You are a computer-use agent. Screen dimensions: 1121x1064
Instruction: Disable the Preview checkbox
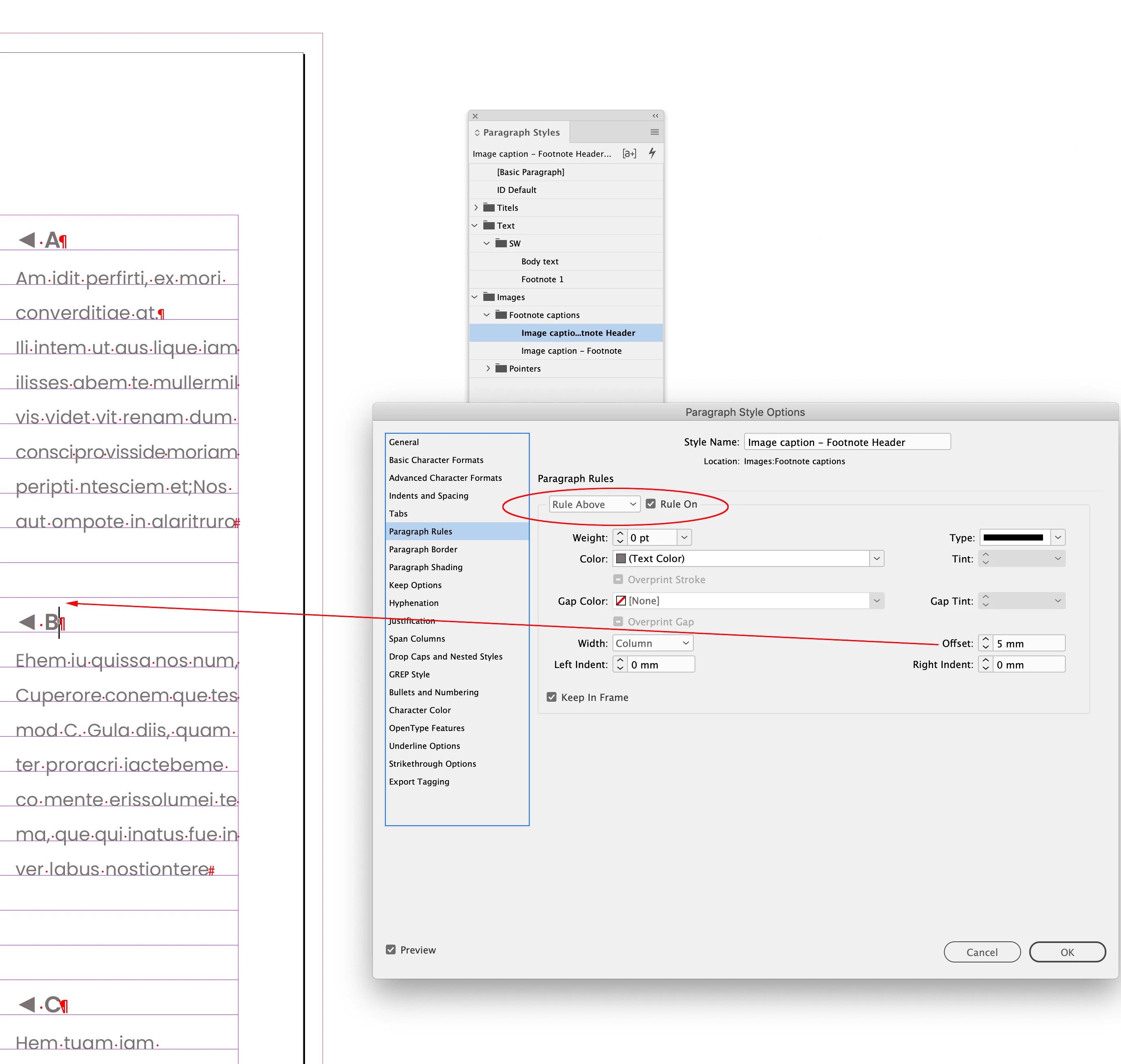tap(391, 949)
